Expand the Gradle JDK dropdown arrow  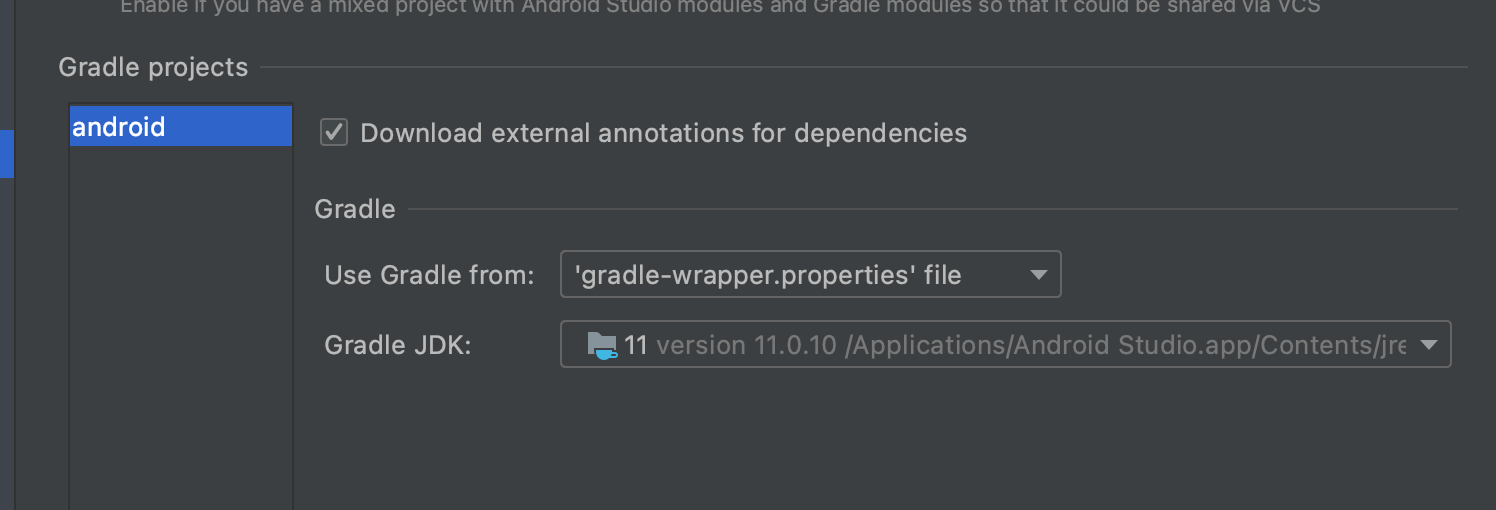(x=1429, y=346)
